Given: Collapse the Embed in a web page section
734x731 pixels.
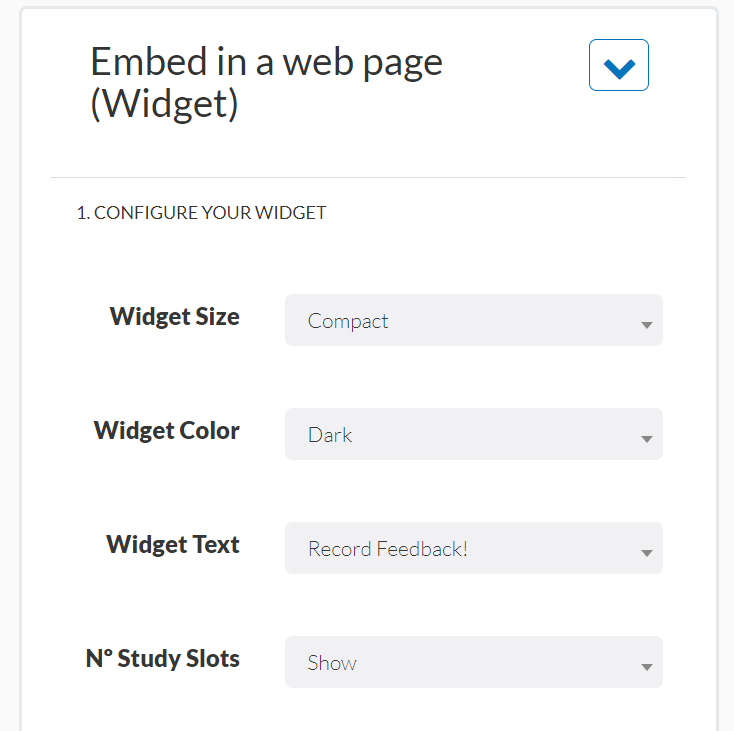Looking at the screenshot, I should pos(618,66).
